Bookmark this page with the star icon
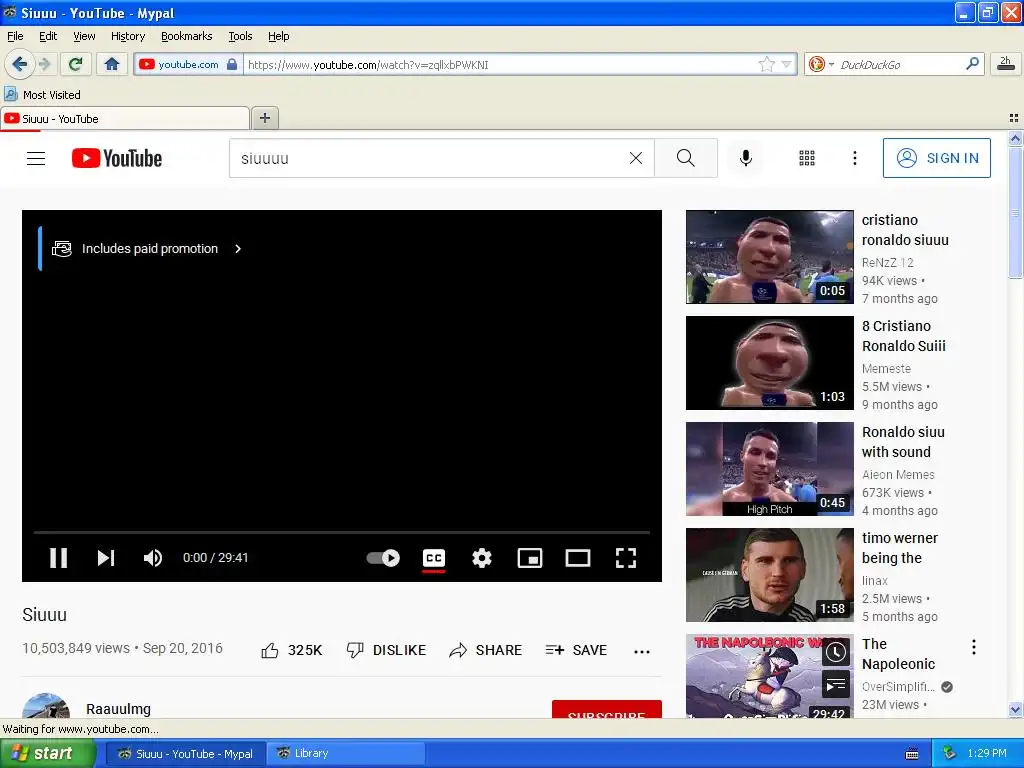Viewport: 1024px width, 768px height. pos(767,64)
